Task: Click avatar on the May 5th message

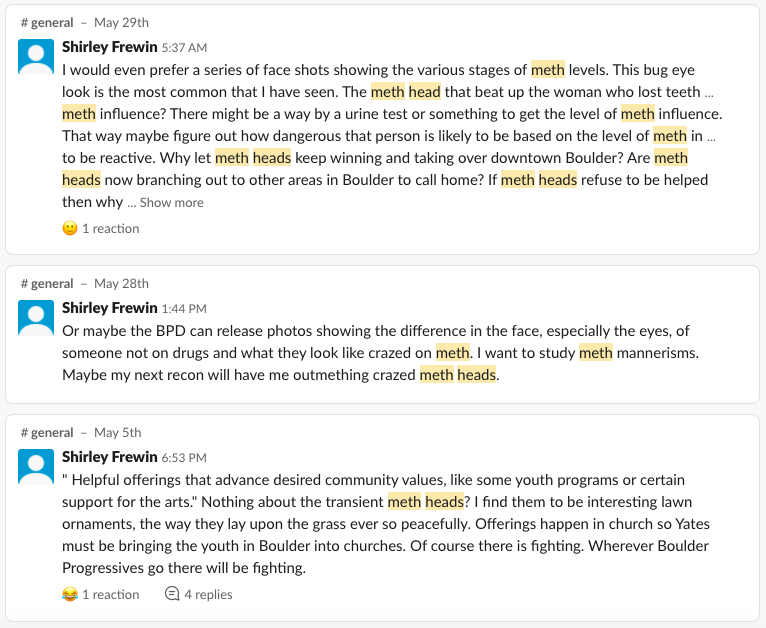Action: (37, 467)
